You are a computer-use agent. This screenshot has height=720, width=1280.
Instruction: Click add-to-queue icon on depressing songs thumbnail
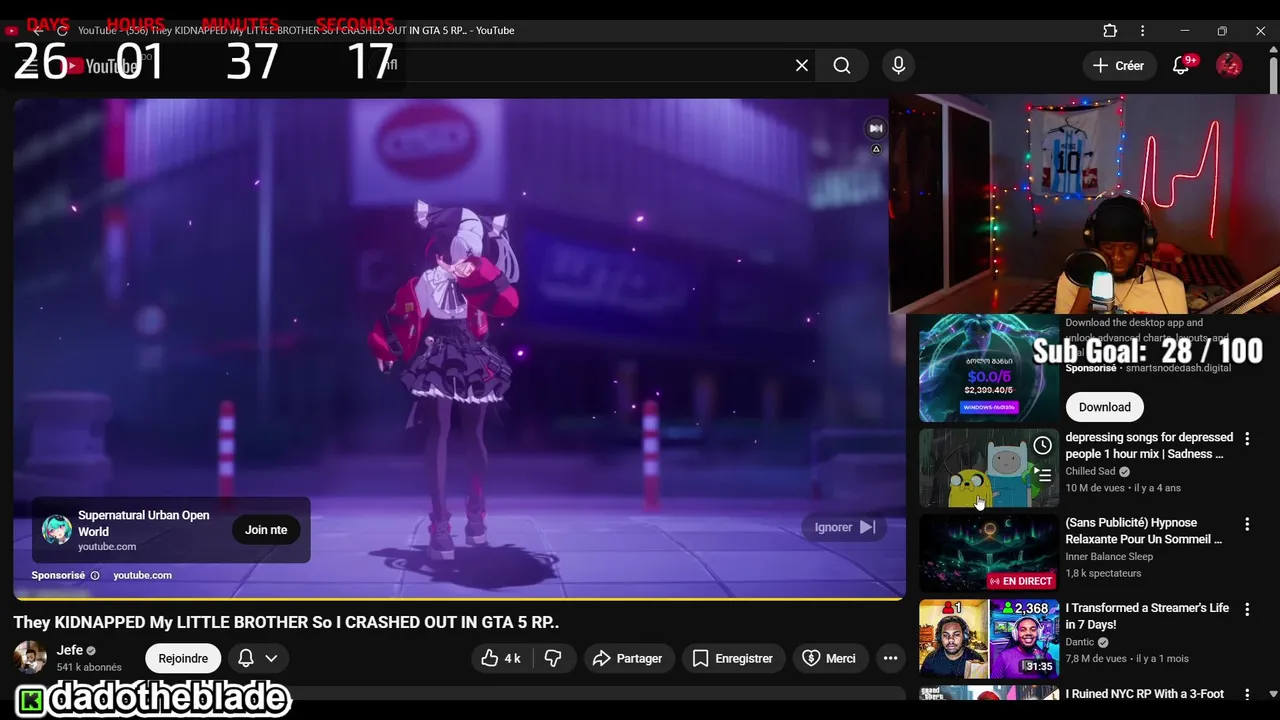click(x=1042, y=475)
